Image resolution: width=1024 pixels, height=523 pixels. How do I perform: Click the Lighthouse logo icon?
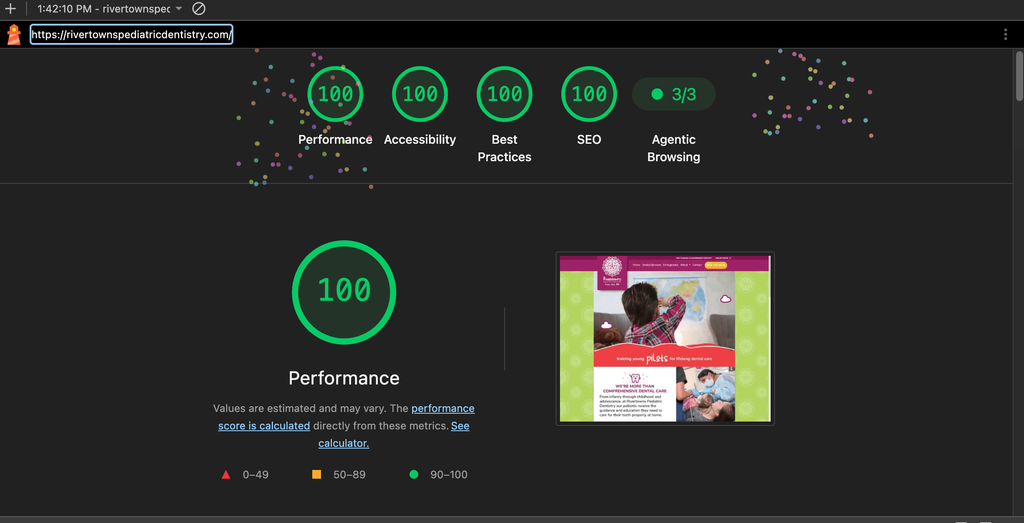(x=14, y=35)
